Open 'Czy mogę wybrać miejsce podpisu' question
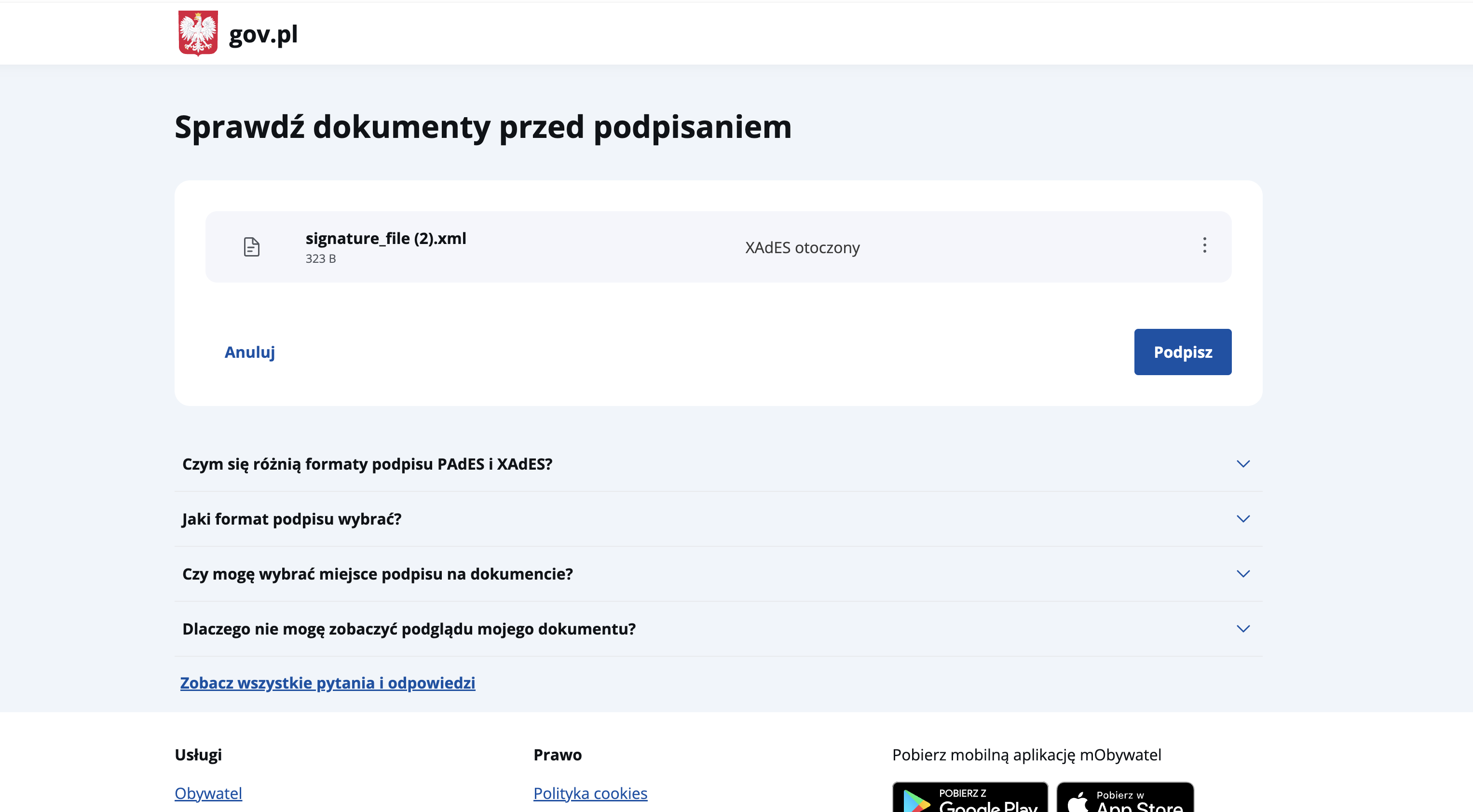 377,573
